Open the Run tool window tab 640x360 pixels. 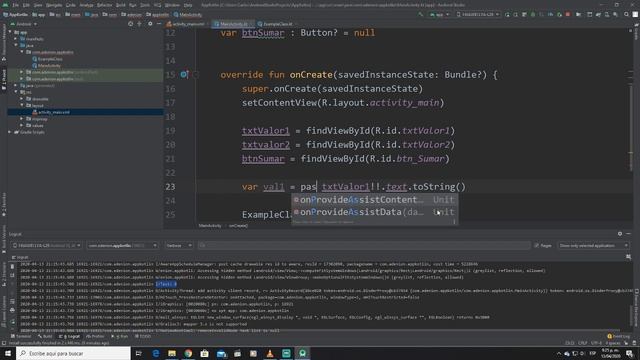(119, 336)
